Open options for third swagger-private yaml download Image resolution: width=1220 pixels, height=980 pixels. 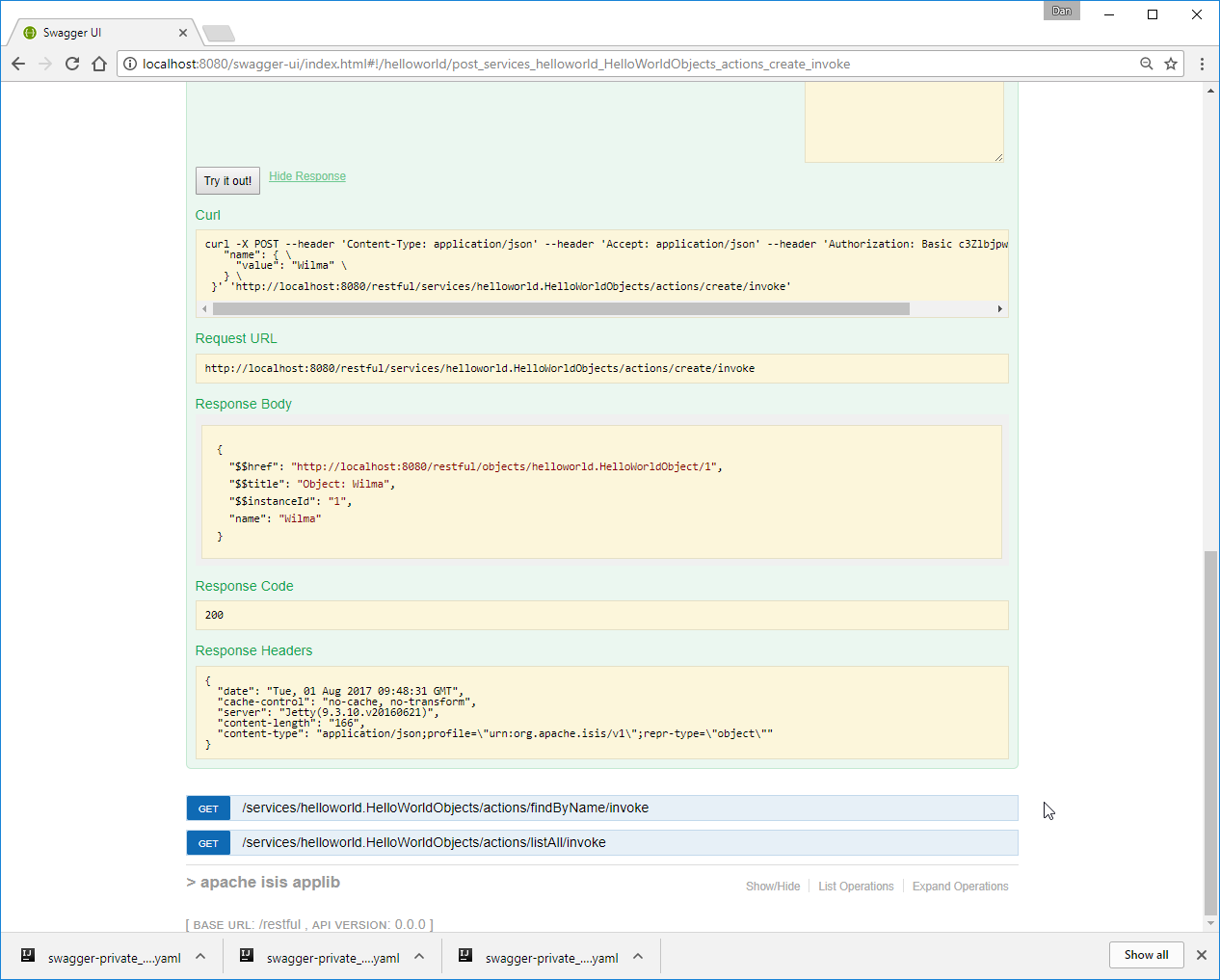point(638,957)
